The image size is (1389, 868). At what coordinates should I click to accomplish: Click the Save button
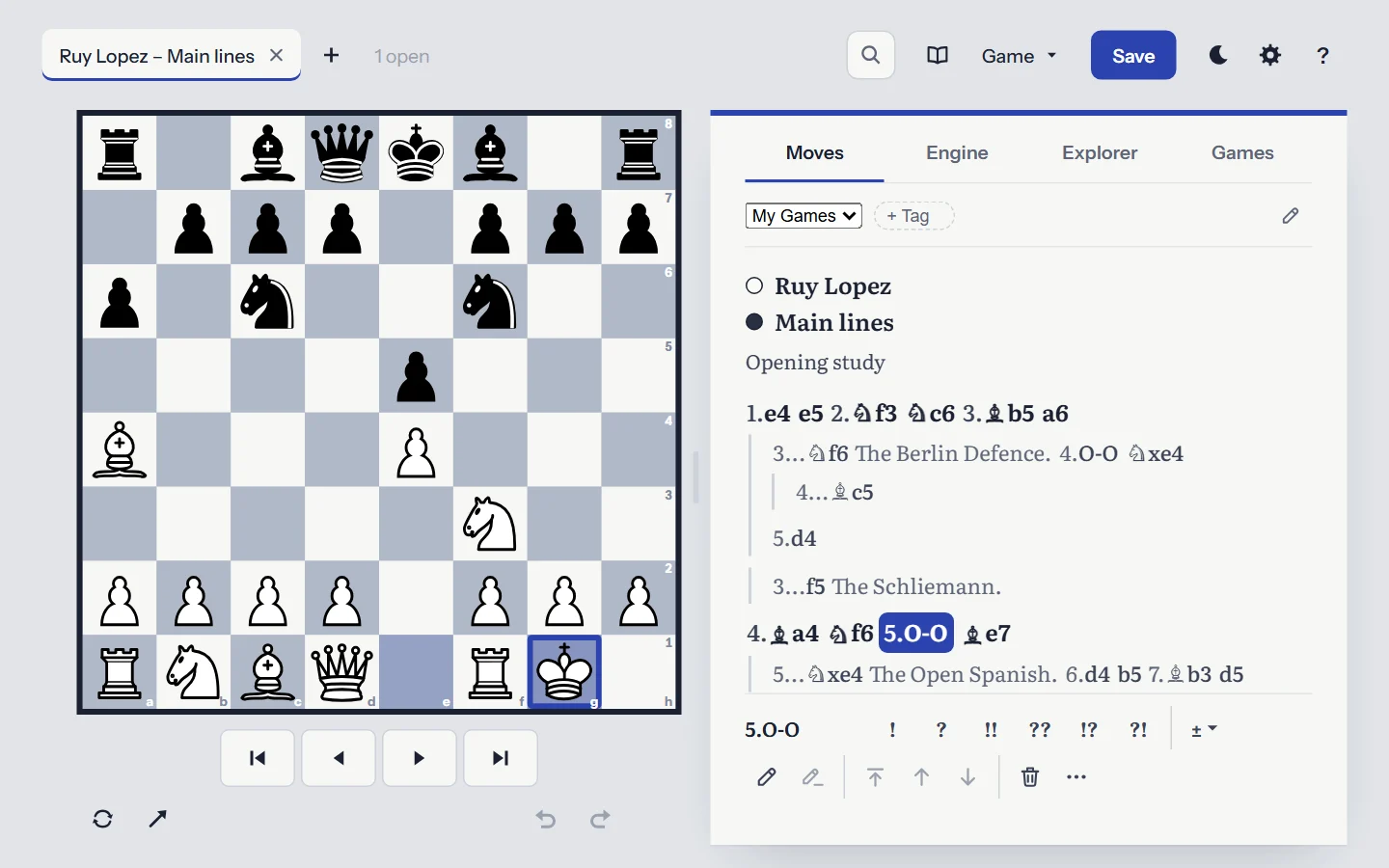pyautogui.click(x=1133, y=55)
